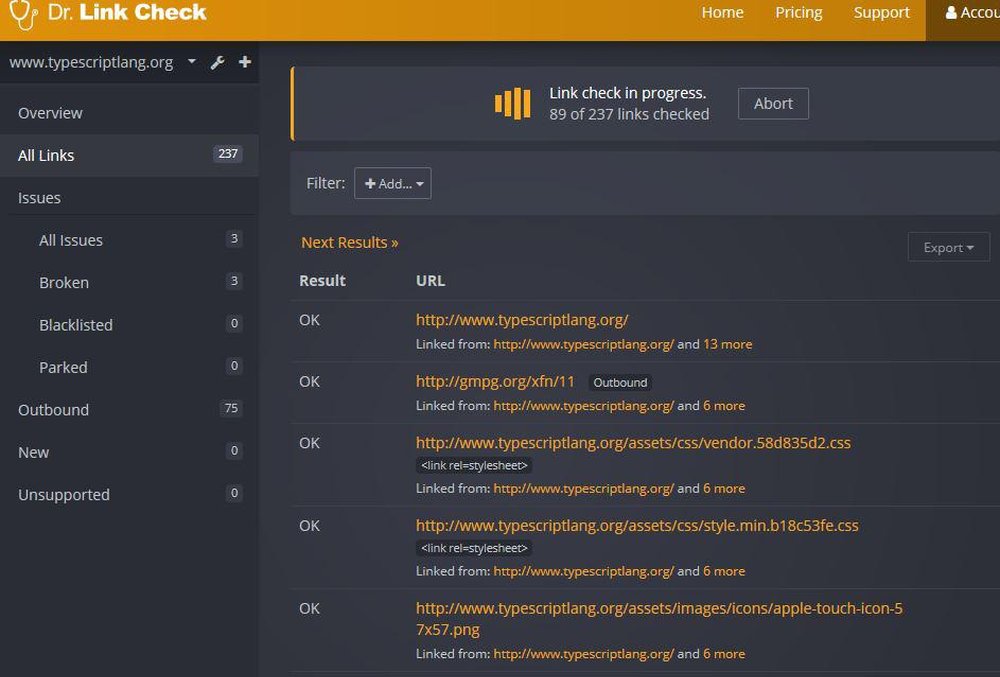Viewport: 1000px width, 677px height.
Task: Show New links list
Action: 129,452
